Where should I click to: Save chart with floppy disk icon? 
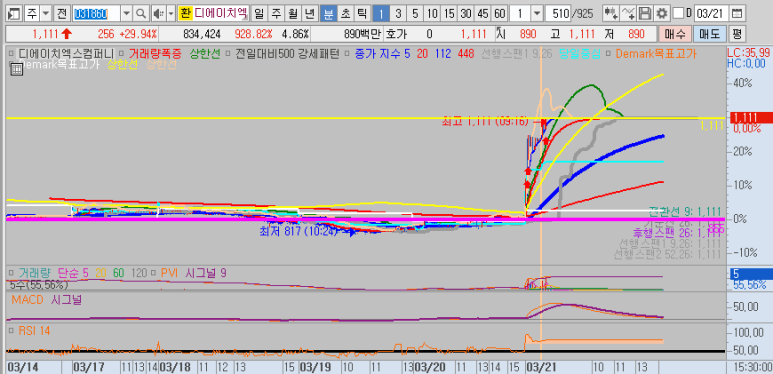[645, 13]
